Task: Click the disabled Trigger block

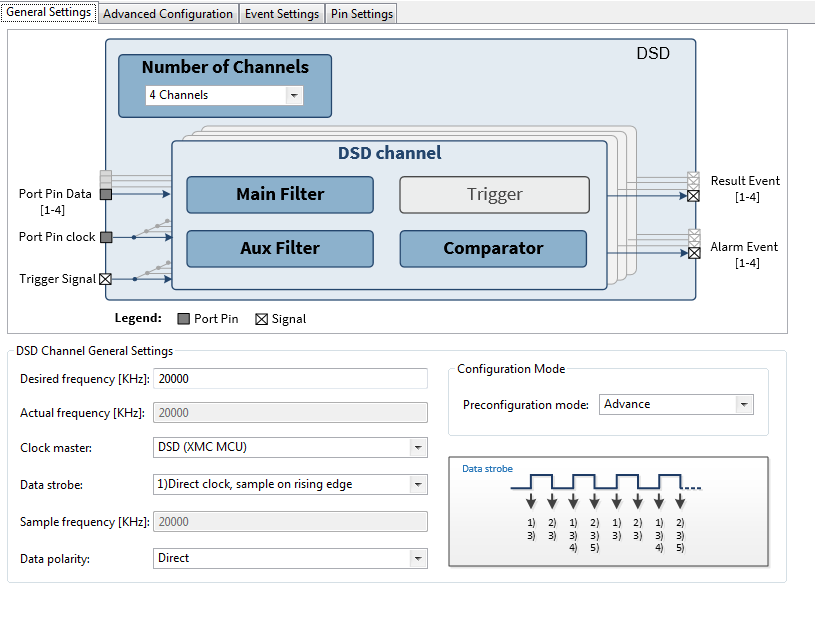Action: (493, 194)
